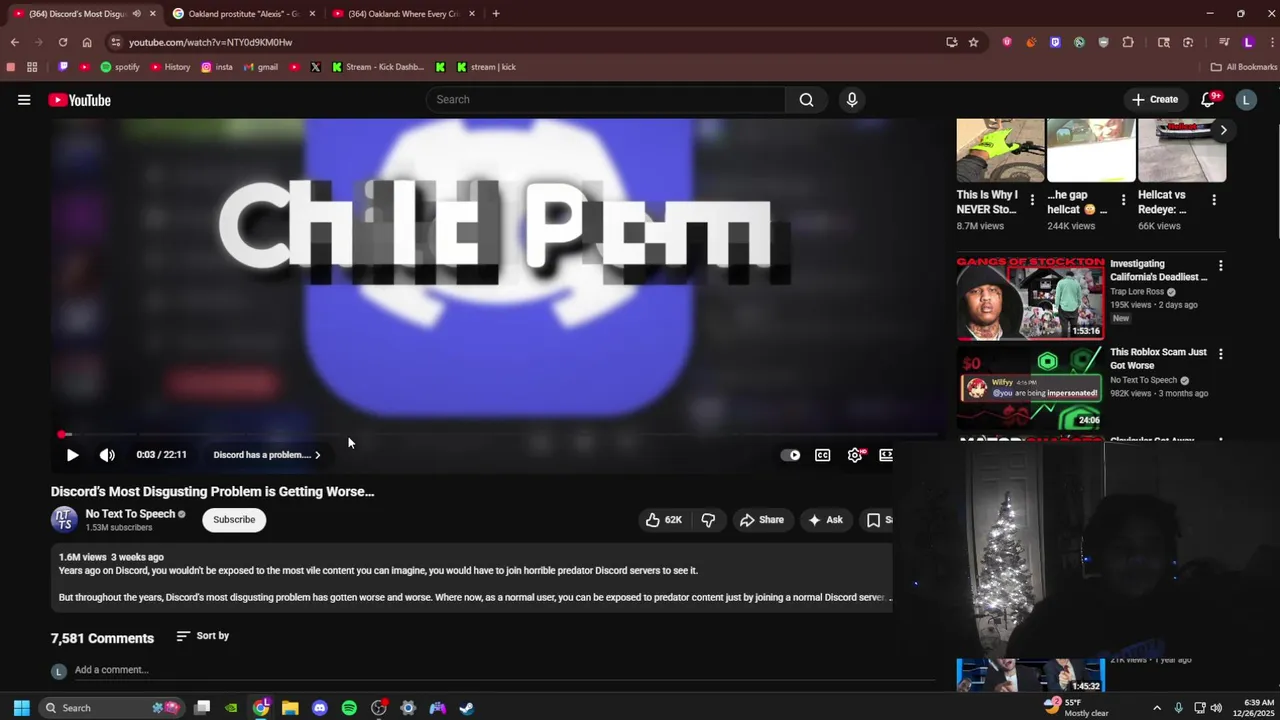Open browser apps grid shortcut
The height and width of the screenshot is (720, 1280).
pos(32,67)
